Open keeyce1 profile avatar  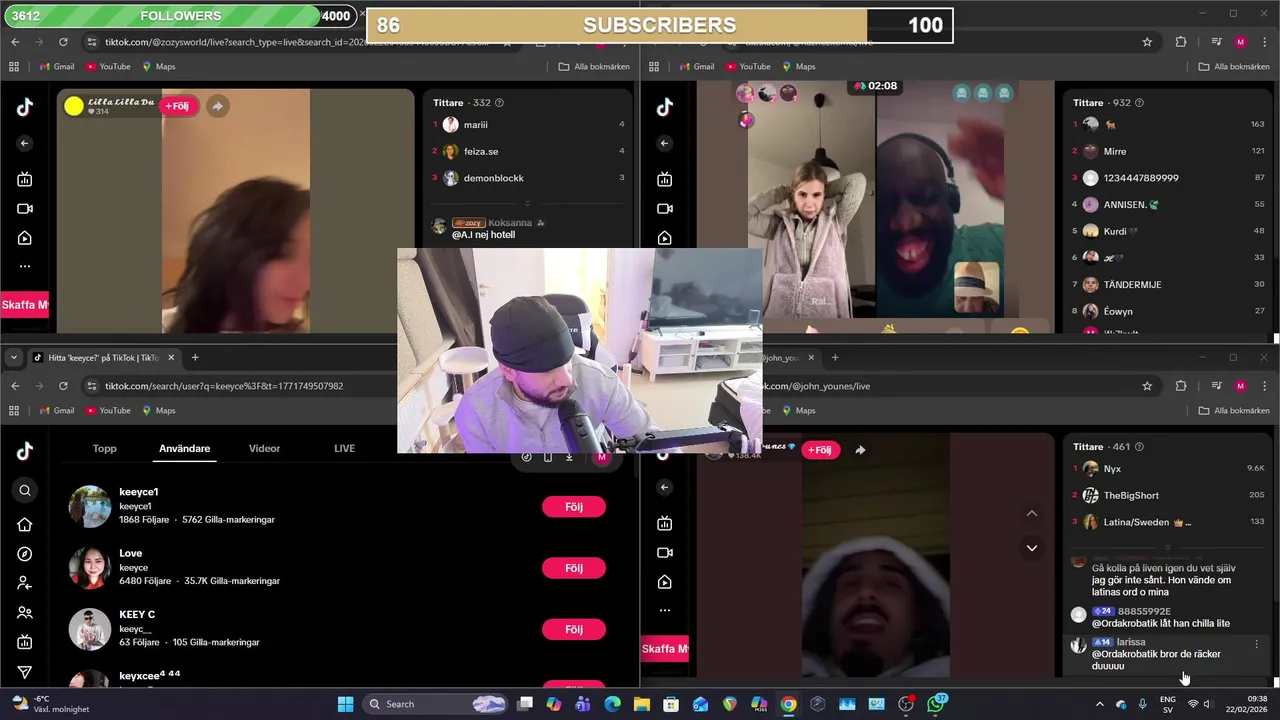coord(89,507)
